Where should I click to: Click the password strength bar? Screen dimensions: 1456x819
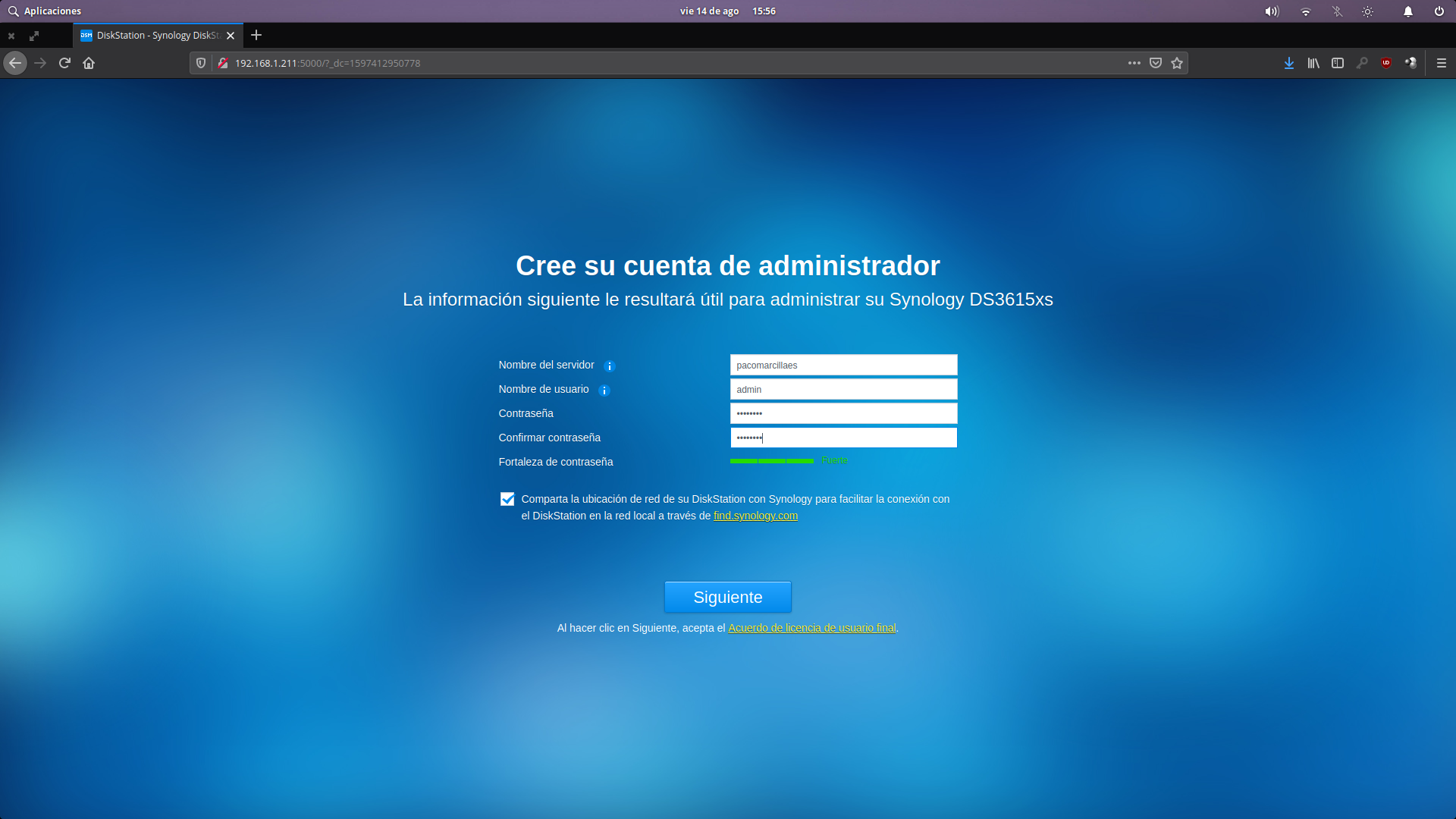coord(771,461)
